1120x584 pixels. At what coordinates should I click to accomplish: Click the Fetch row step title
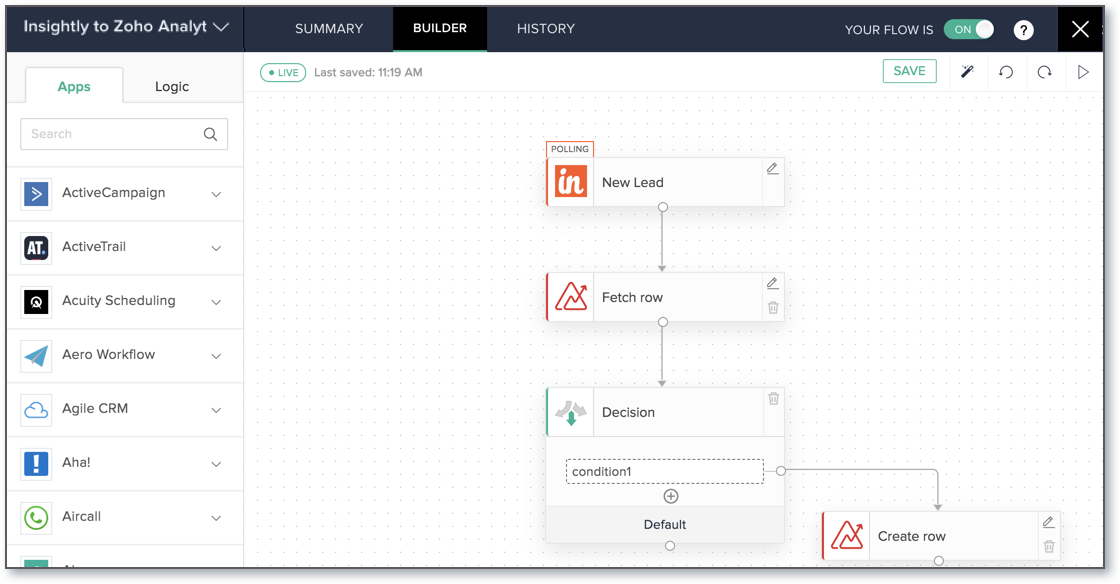tap(632, 297)
